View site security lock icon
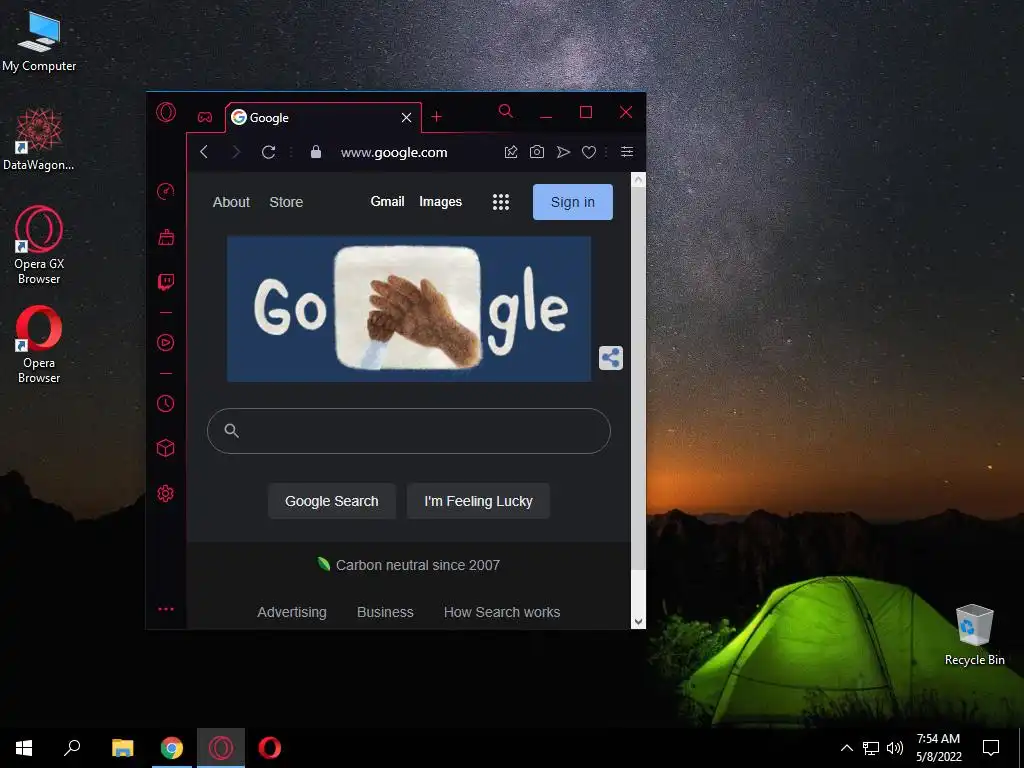Screen dimensions: 1024x768 [315, 152]
